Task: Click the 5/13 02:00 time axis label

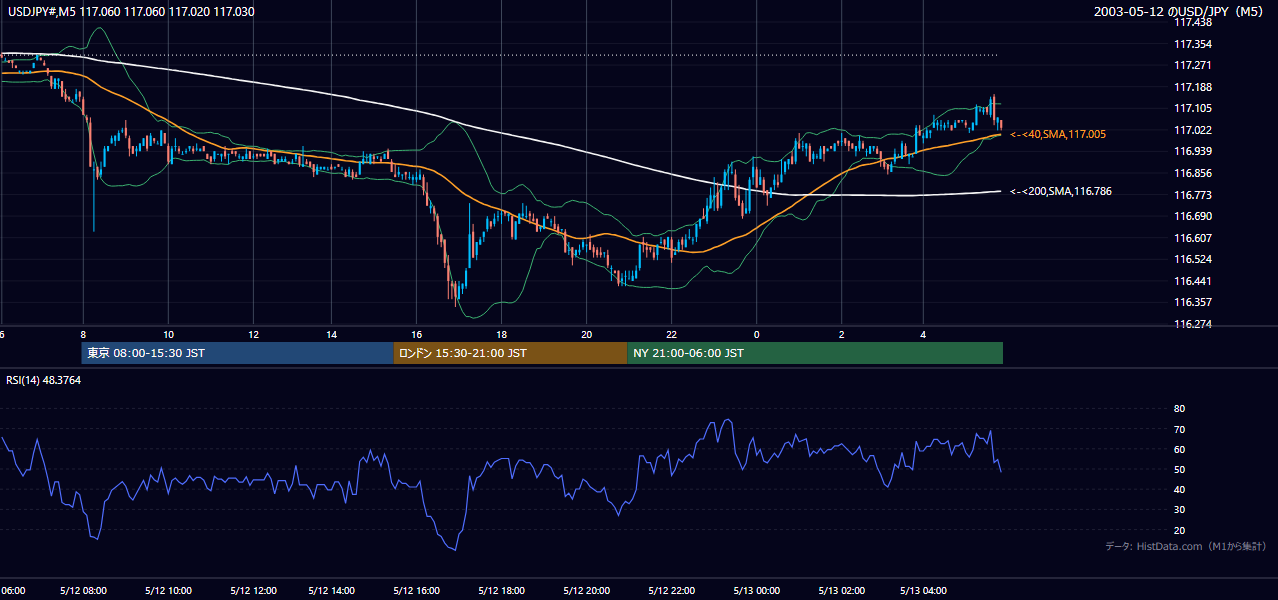Action: point(841,590)
